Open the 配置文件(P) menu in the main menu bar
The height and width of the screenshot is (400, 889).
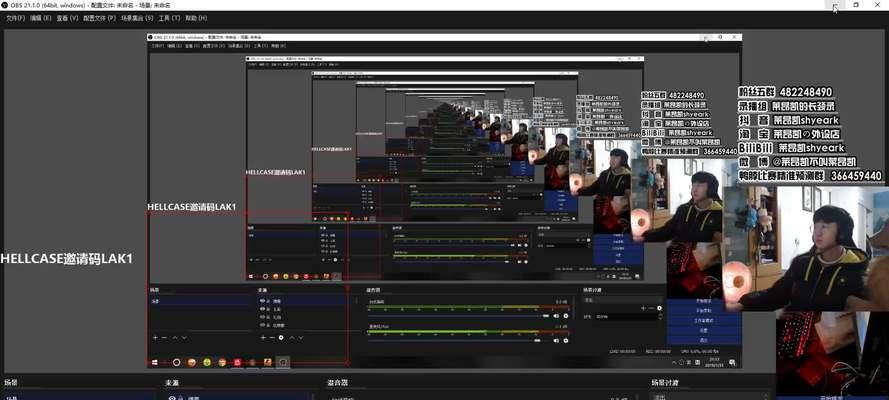99,18
